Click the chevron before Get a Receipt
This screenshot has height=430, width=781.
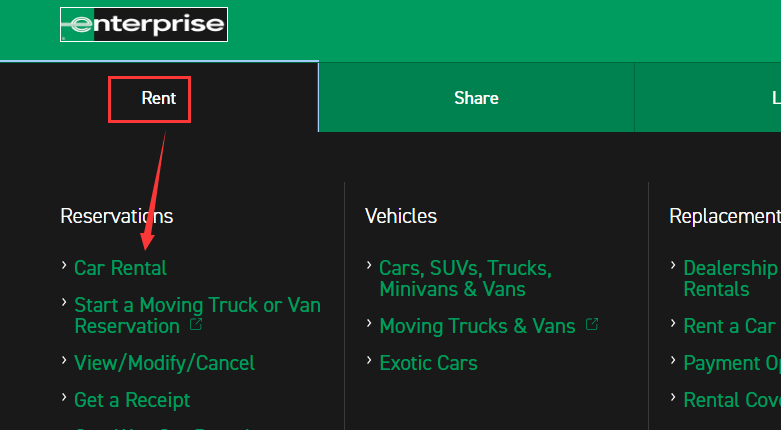pyautogui.click(x=64, y=398)
